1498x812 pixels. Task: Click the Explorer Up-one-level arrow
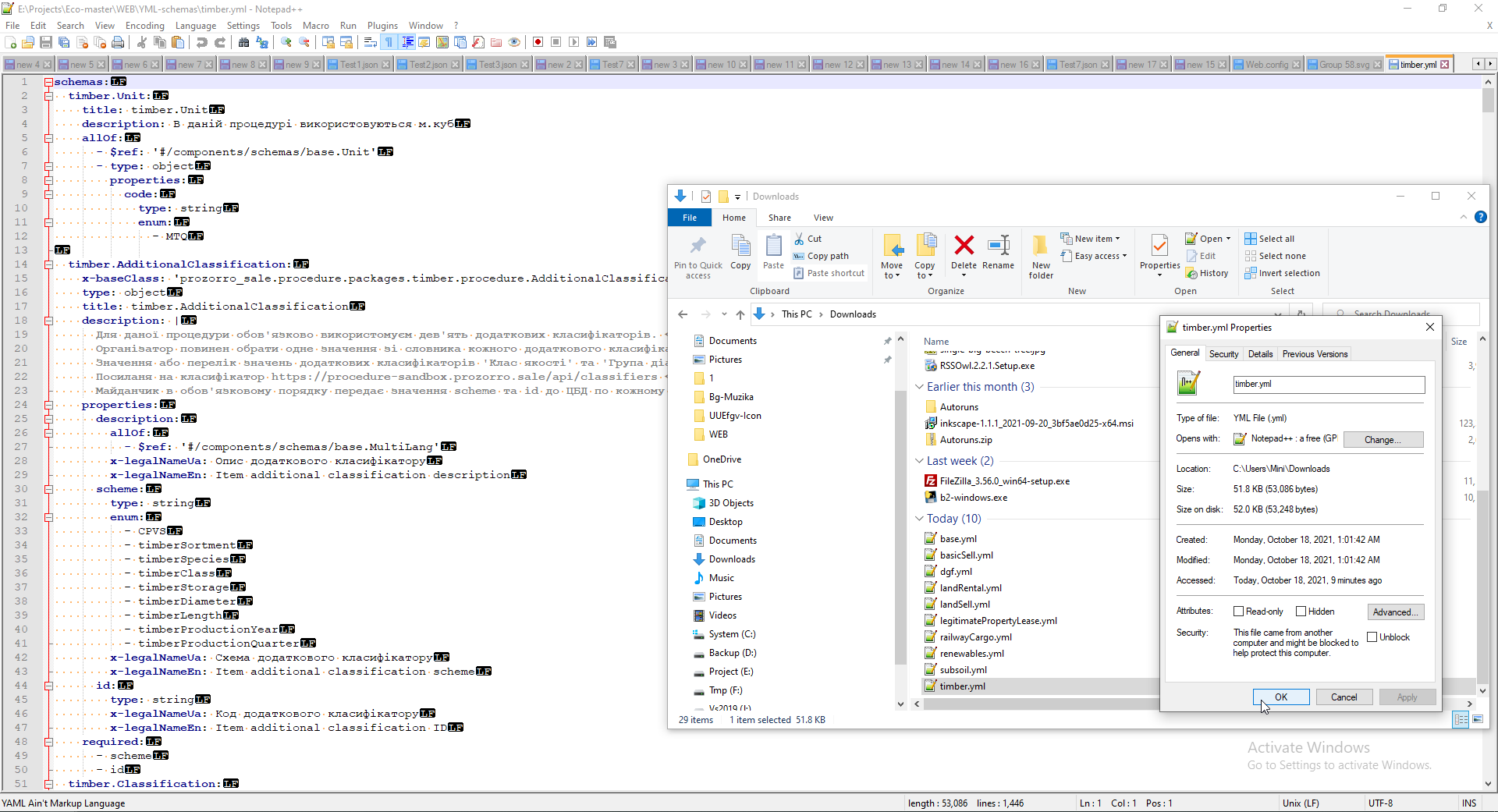740,314
